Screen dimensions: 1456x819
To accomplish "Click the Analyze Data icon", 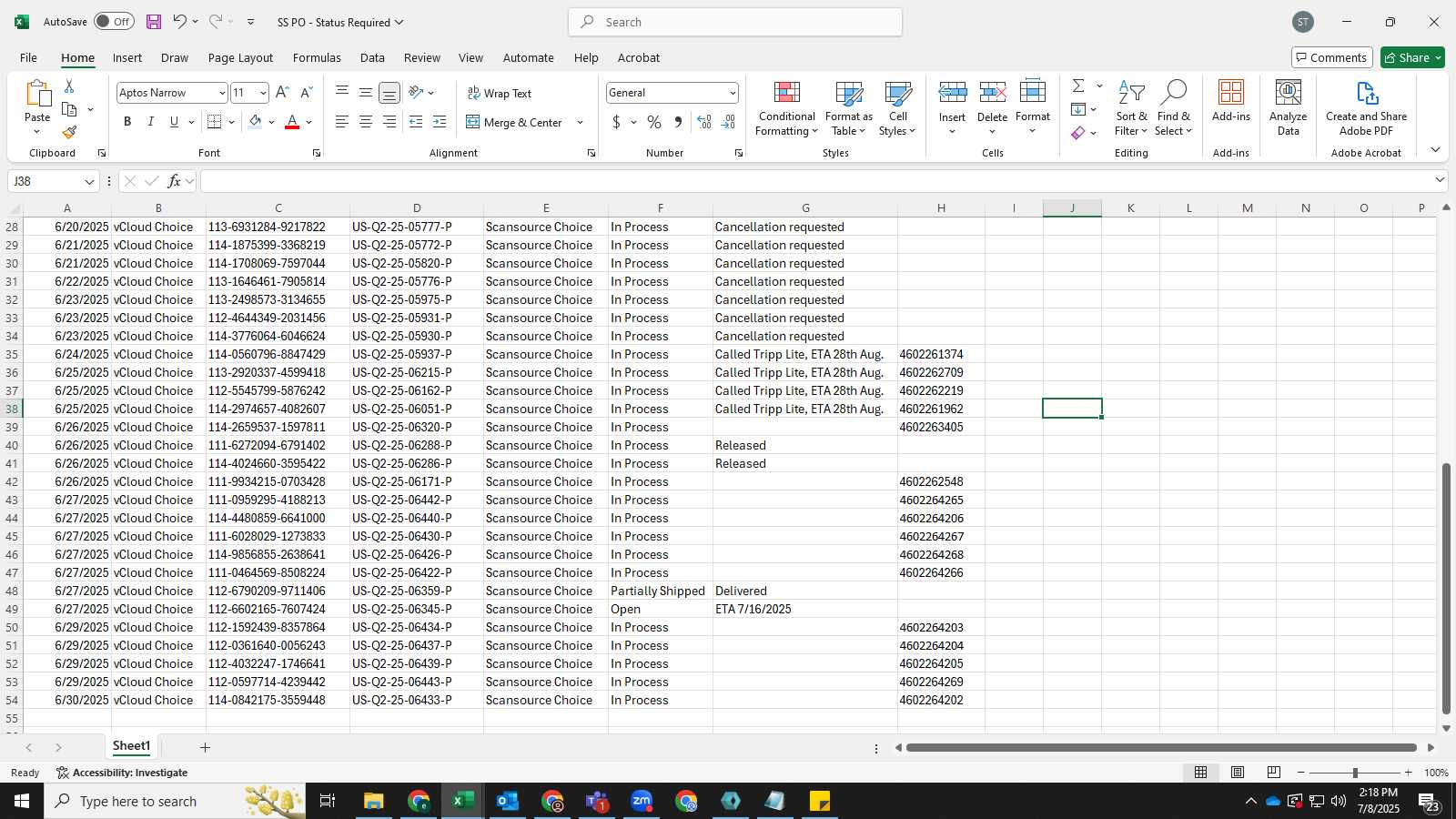I will coord(1288,108).
